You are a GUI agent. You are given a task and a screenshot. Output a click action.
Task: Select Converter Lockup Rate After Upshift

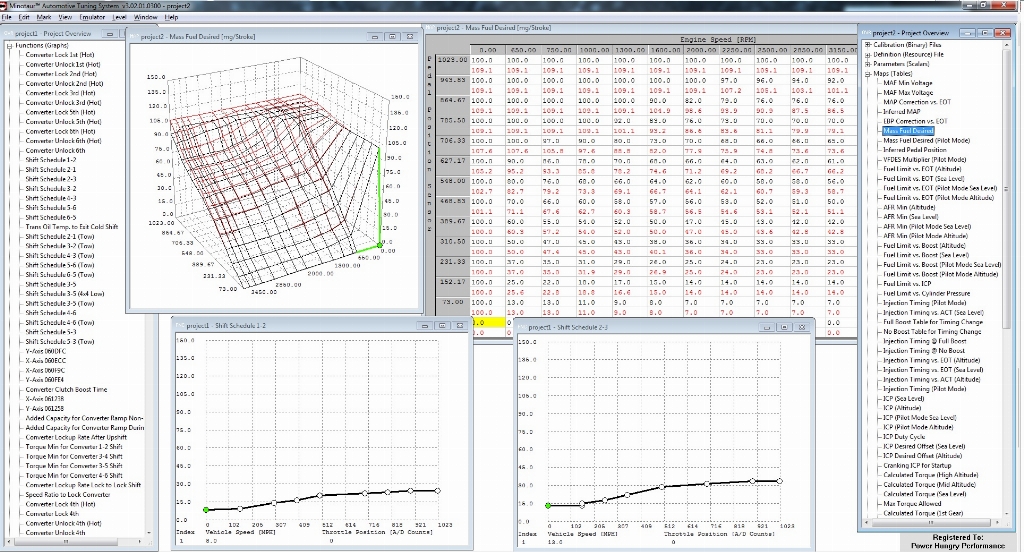76,437
